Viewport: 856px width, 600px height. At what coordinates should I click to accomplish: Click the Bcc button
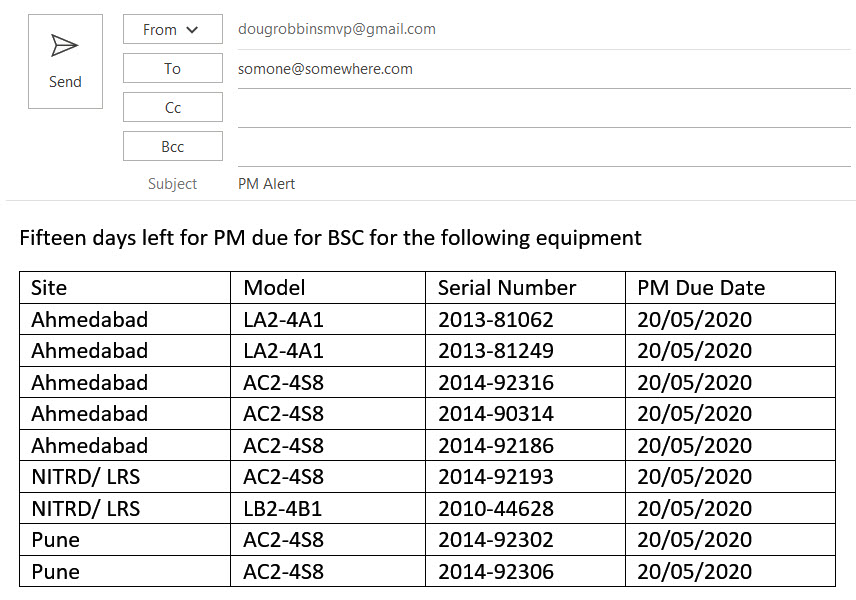172,147
